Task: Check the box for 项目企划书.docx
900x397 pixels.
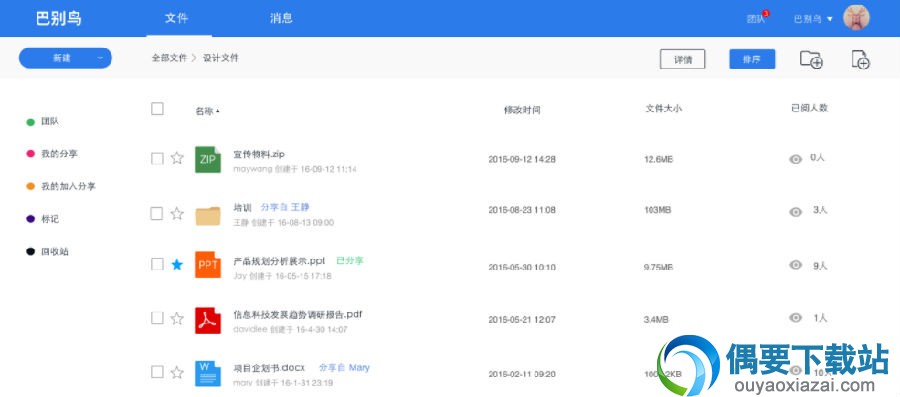Action: (x=157, y=372)
